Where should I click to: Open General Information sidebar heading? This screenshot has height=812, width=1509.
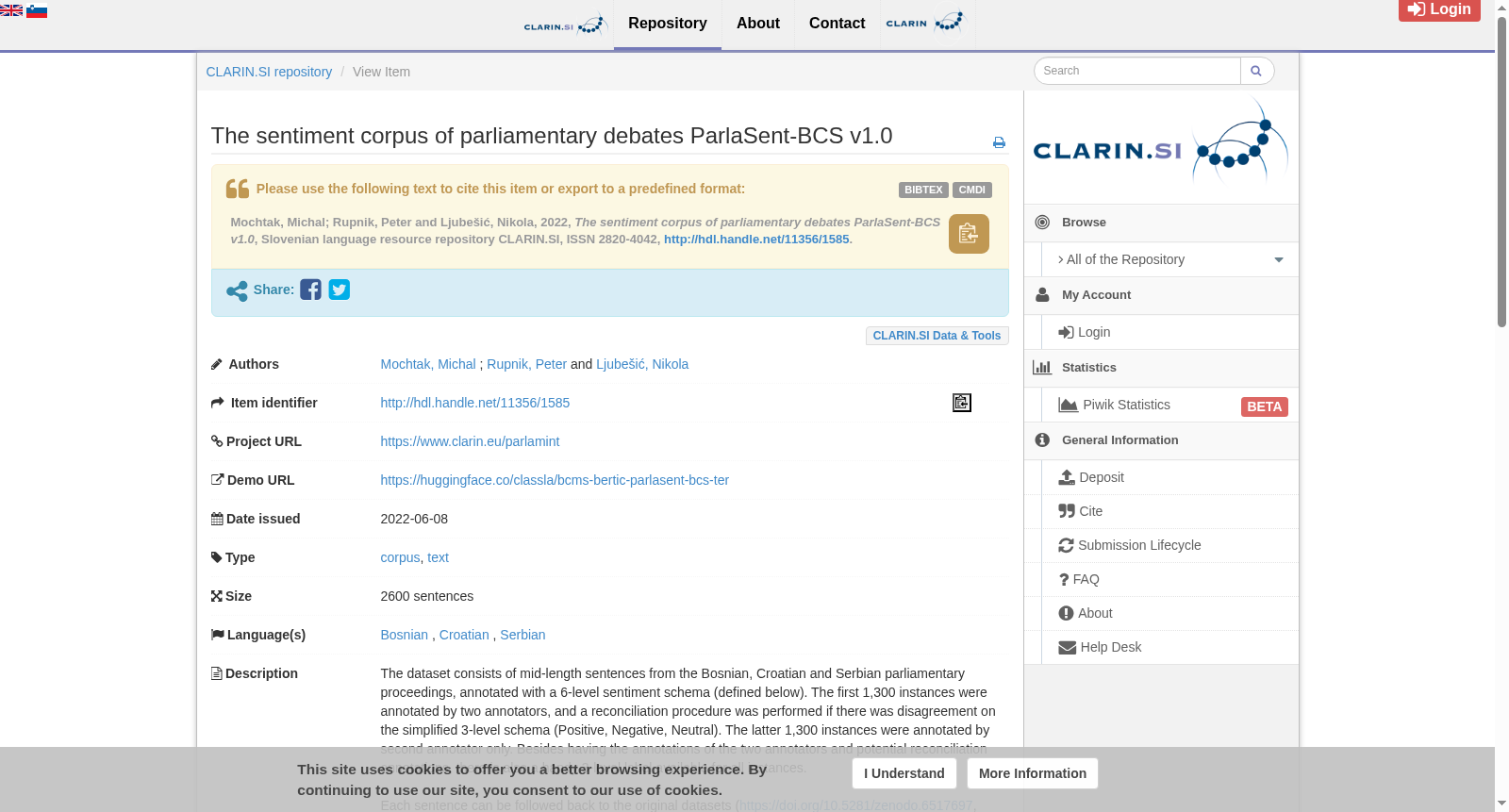pyautogui.click(x=1161, y=440)
